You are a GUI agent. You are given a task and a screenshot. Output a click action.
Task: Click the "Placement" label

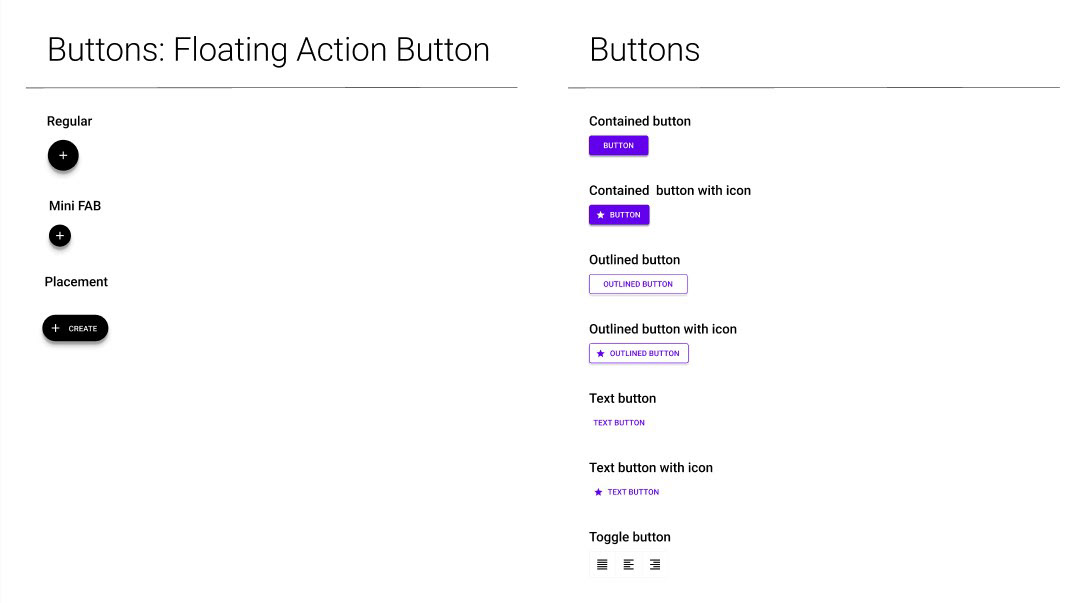(76, 281)
